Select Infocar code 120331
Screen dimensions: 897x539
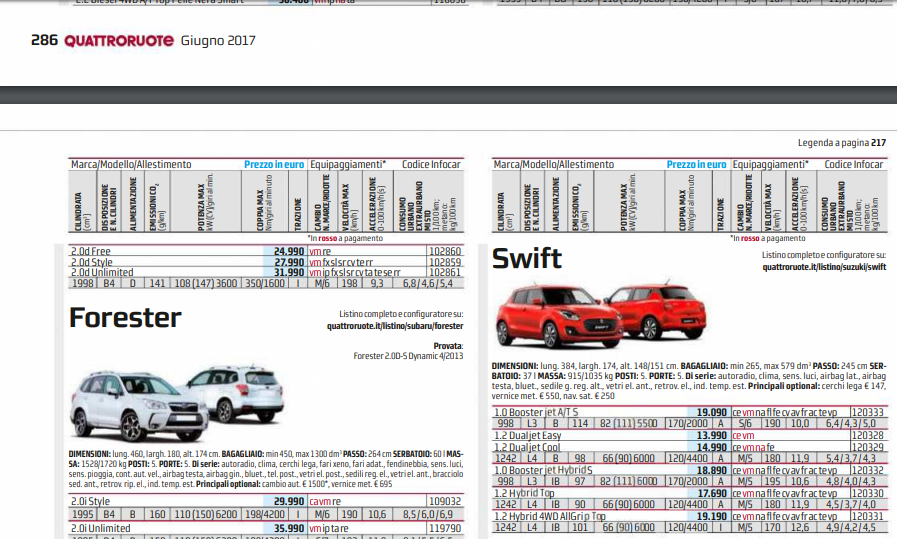(x=867, y=516)
